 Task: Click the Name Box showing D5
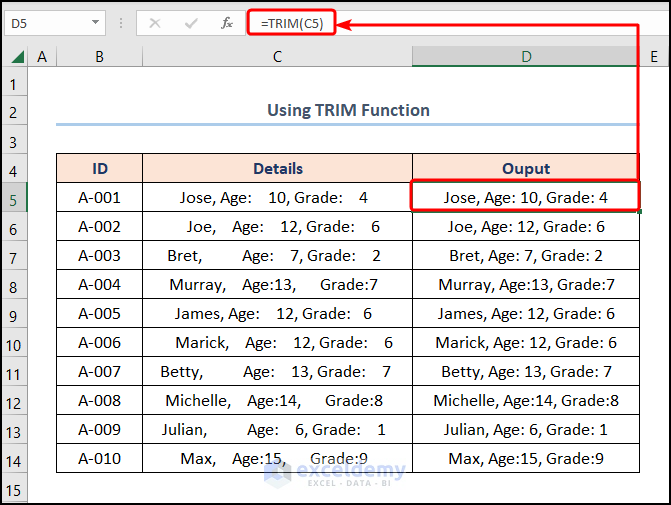45,22
